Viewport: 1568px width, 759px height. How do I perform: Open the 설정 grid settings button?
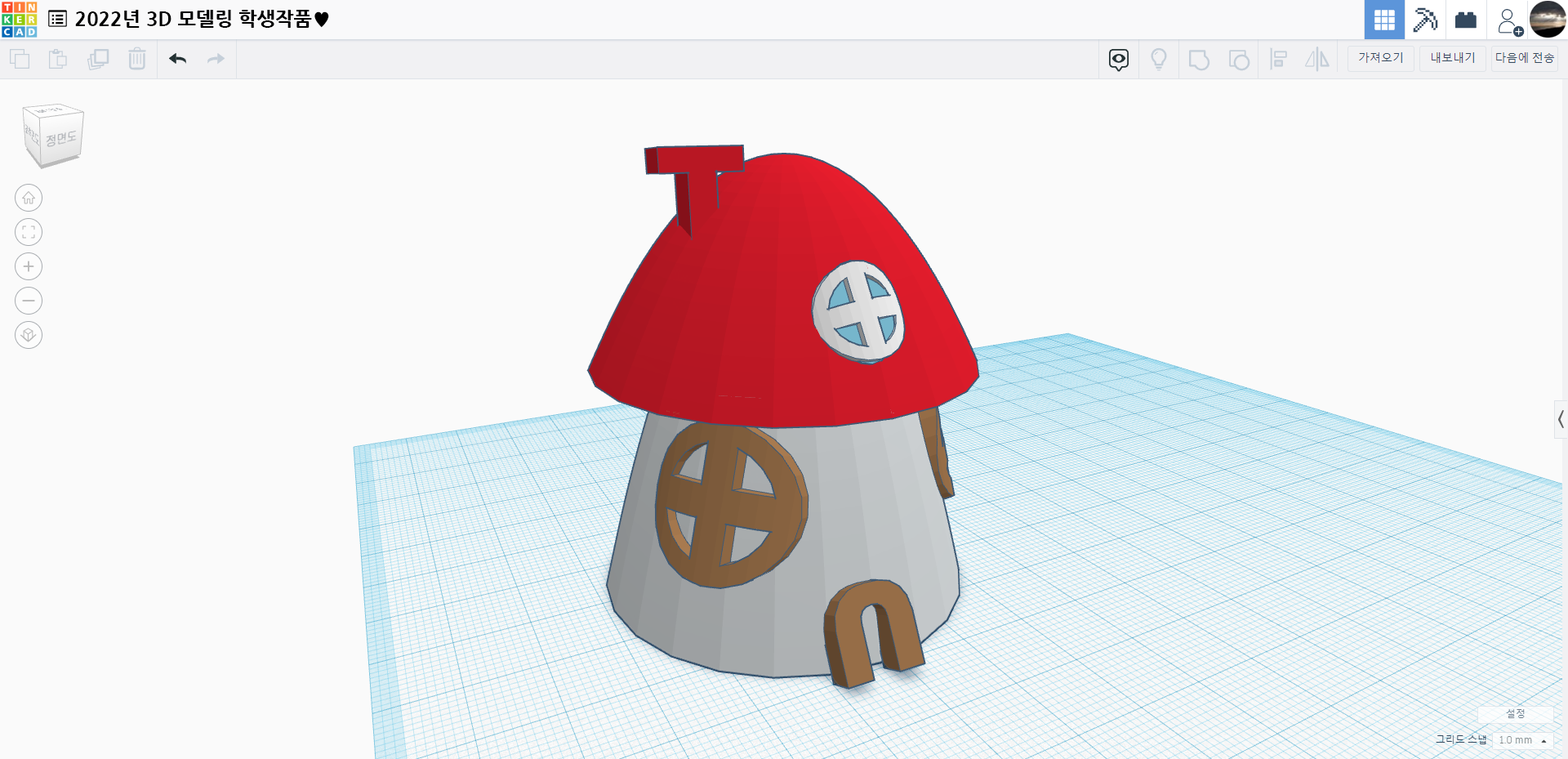tap(1516, 713)
